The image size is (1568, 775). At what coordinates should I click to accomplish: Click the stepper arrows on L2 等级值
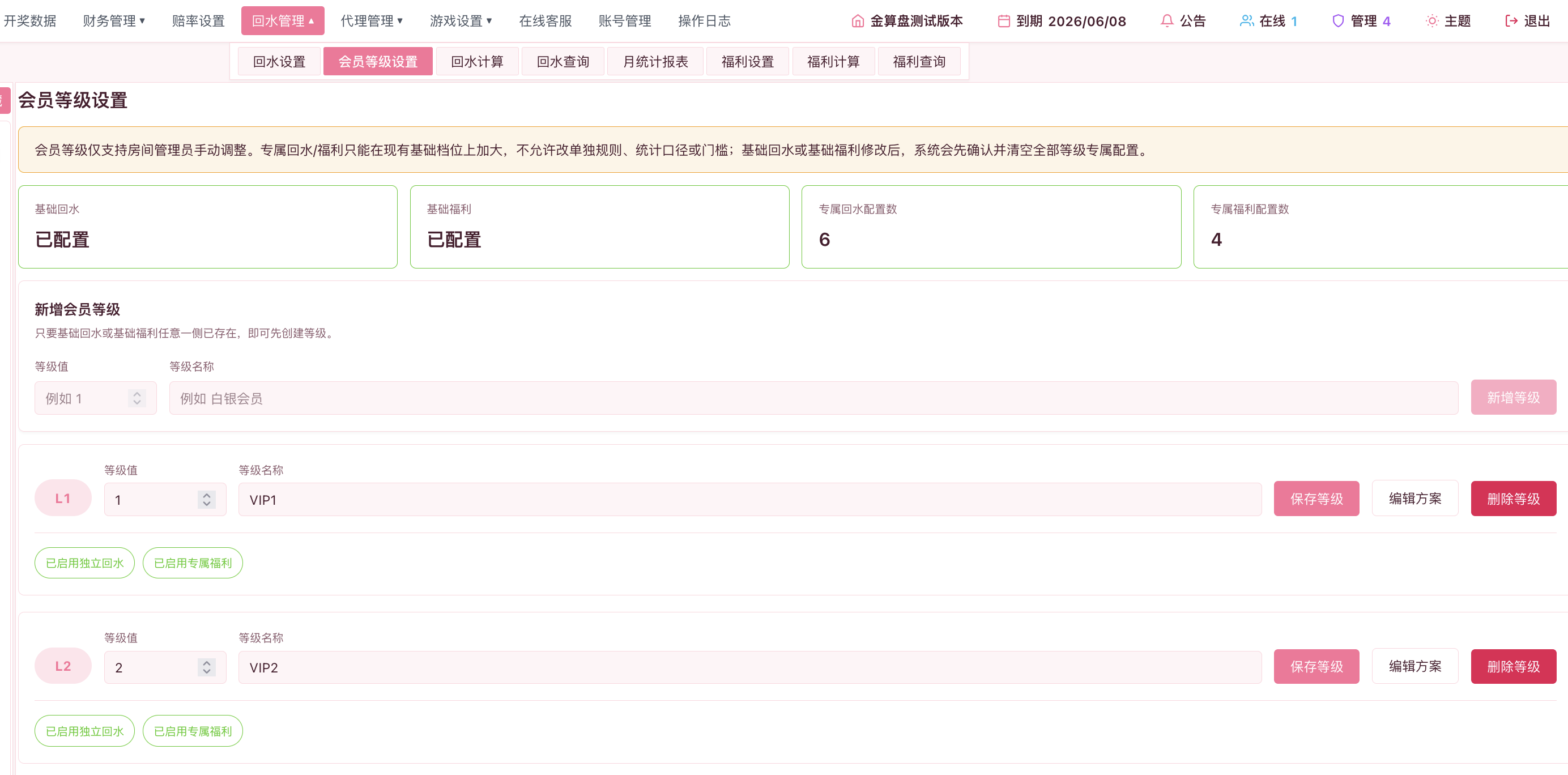tap(207, 667)
